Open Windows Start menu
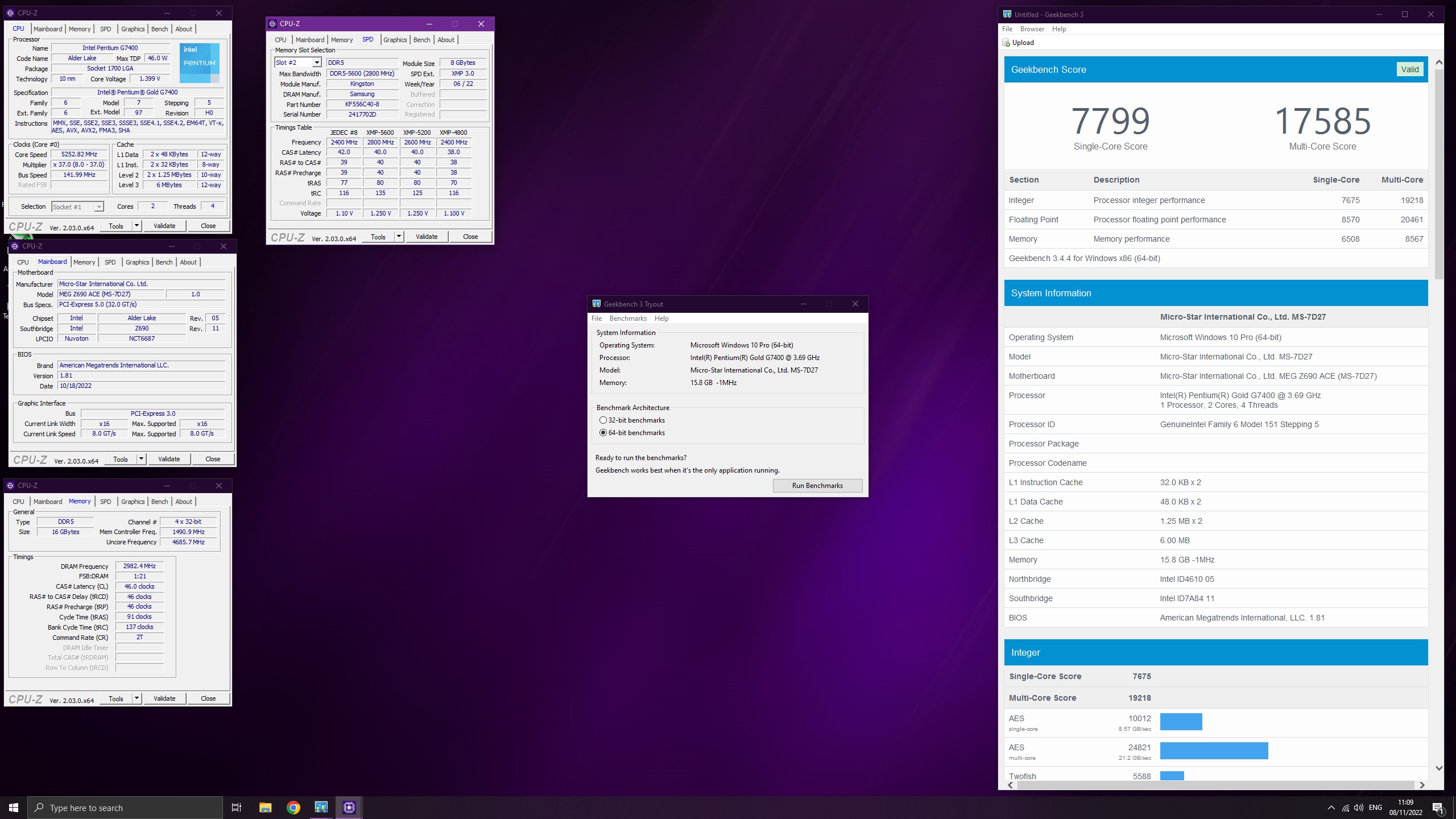 point(14,808)
